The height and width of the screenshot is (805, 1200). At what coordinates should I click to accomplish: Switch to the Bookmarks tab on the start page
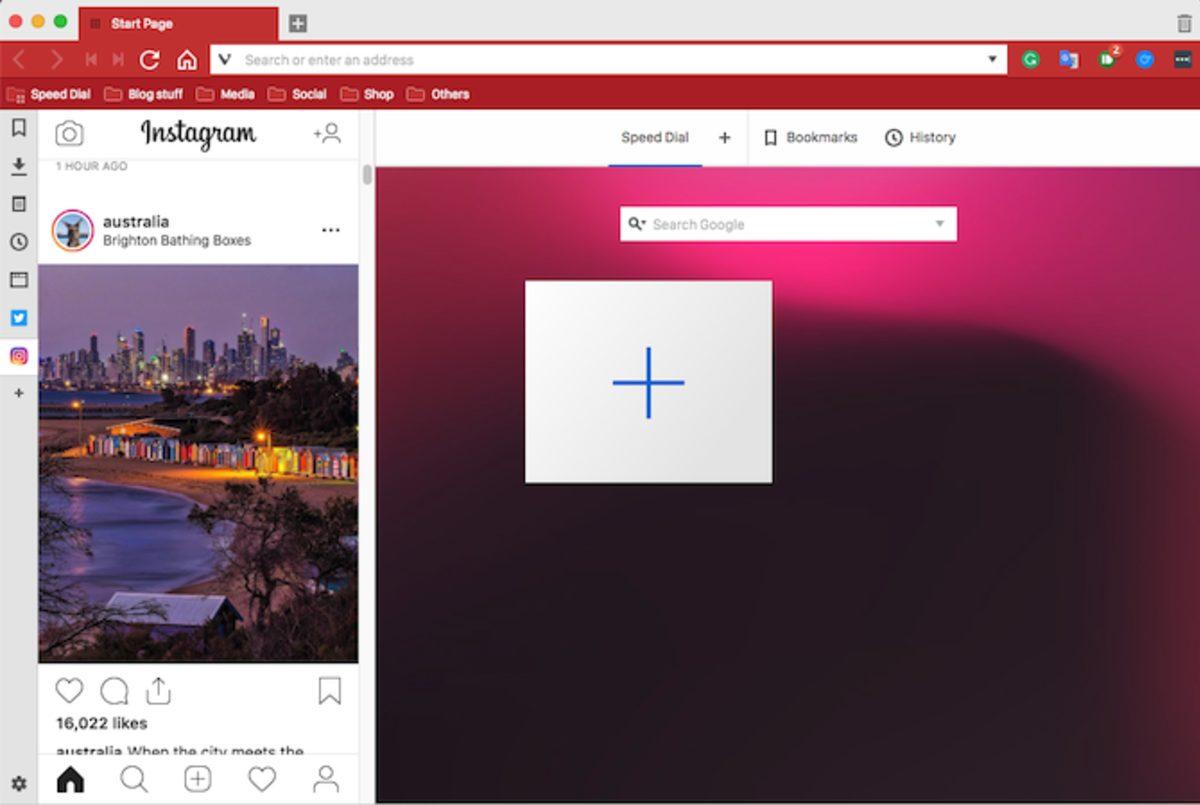tap(811, 138)
